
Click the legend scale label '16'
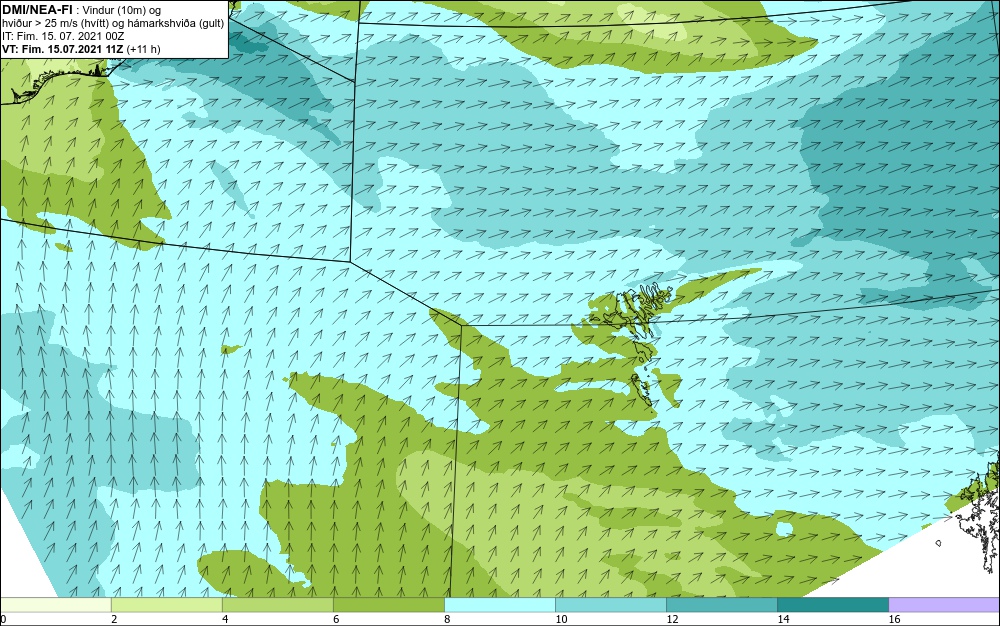(x=894, y=619)
